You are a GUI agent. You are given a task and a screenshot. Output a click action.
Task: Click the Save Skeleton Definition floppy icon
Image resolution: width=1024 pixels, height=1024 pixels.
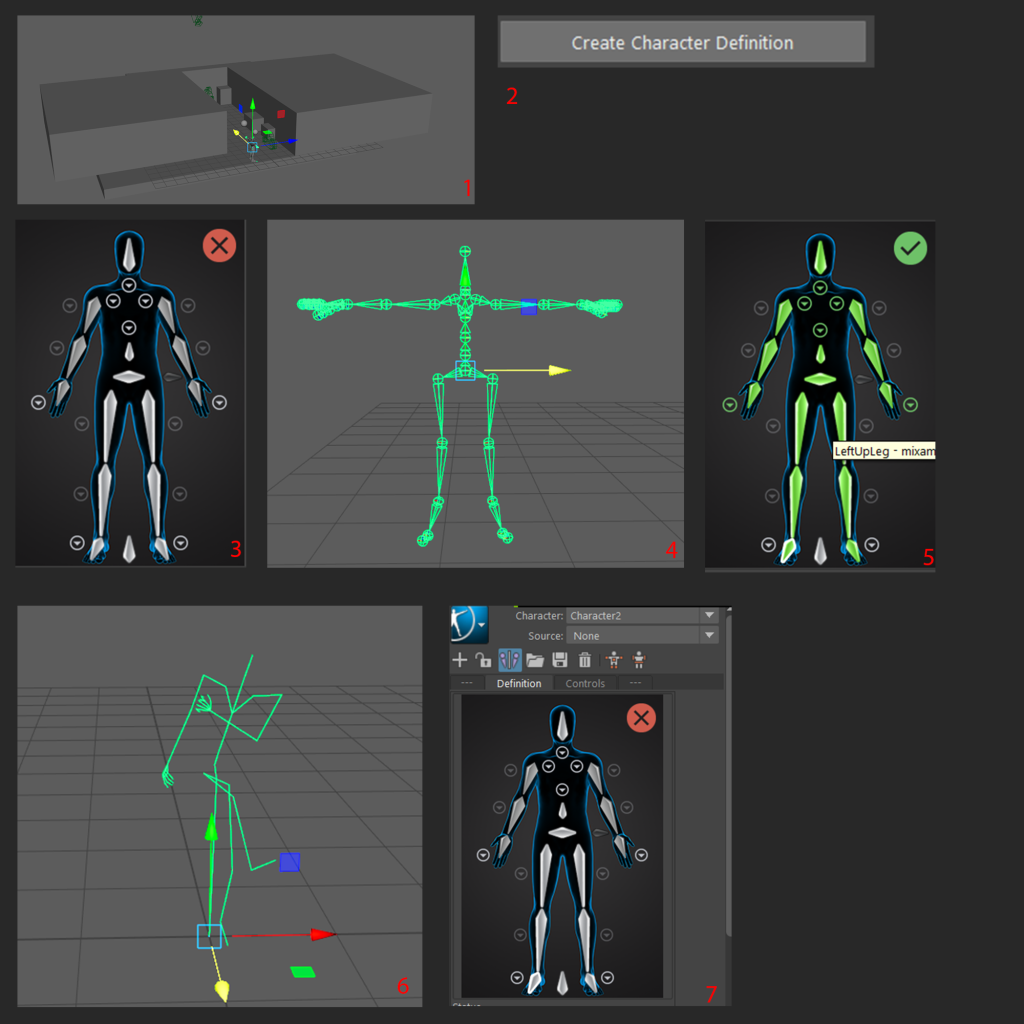pyautogui.click(x=560, y=660)
